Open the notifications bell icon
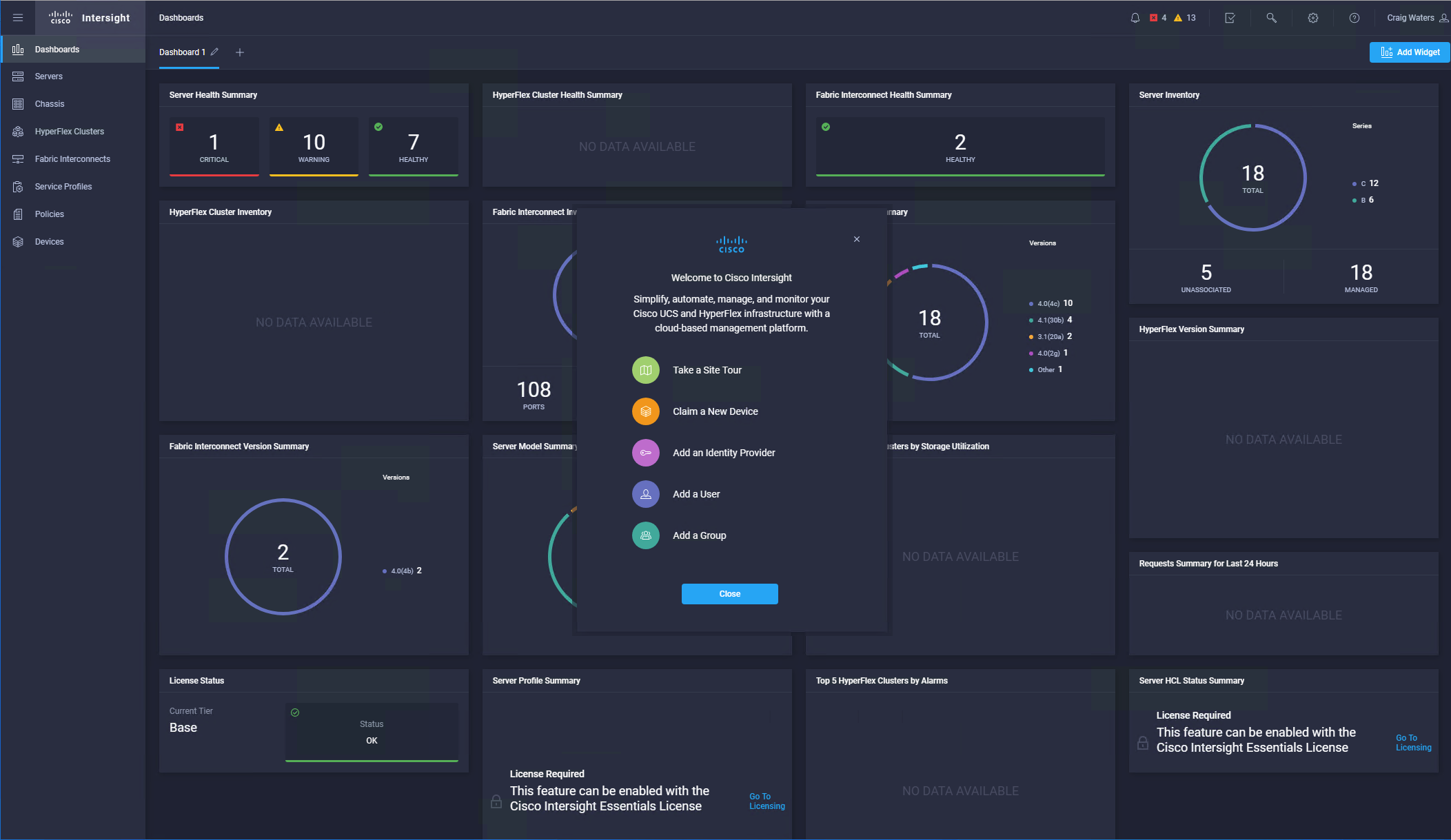1451x840 pixels. point(1135,18)
